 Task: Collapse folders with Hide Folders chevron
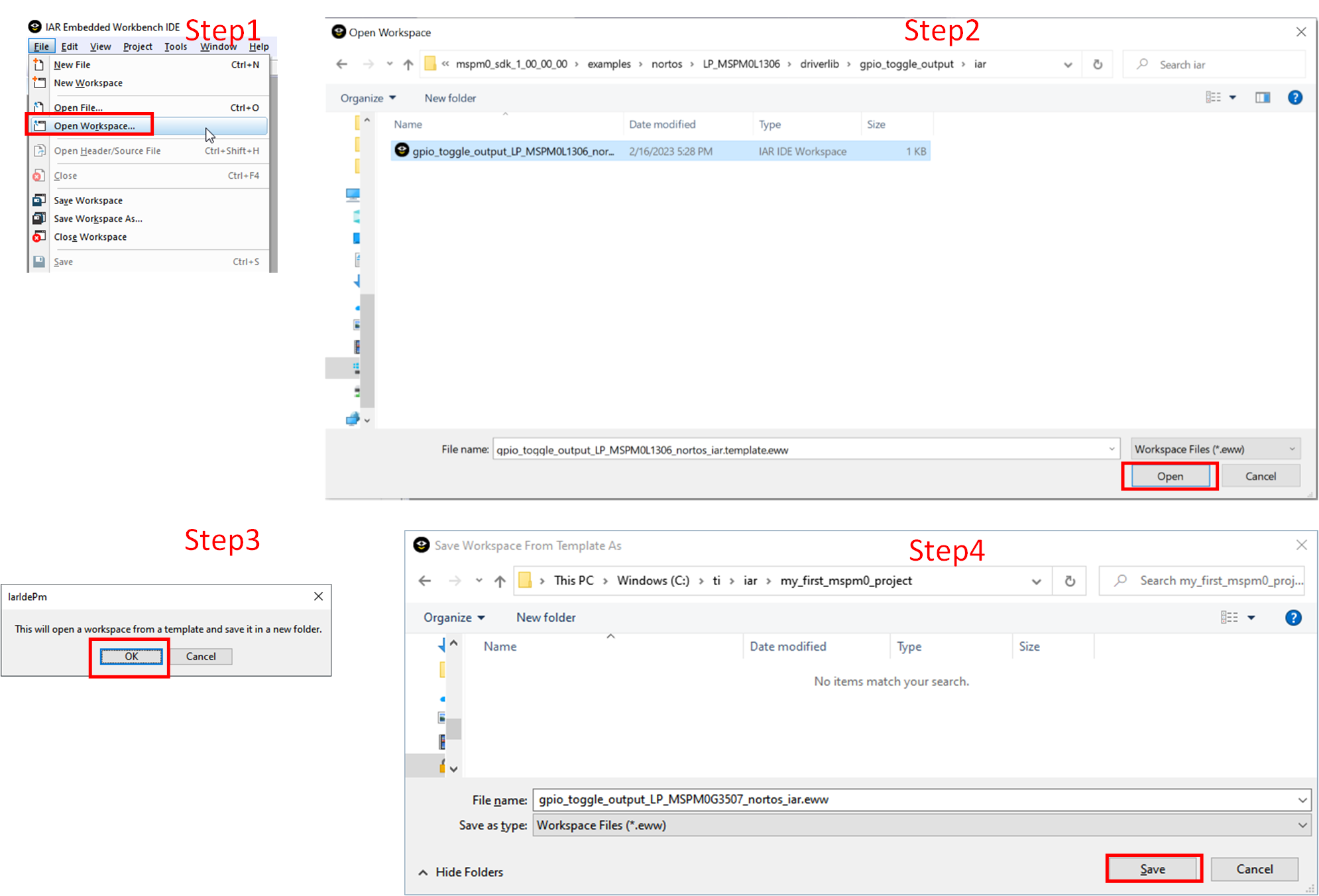coord(423,872)
